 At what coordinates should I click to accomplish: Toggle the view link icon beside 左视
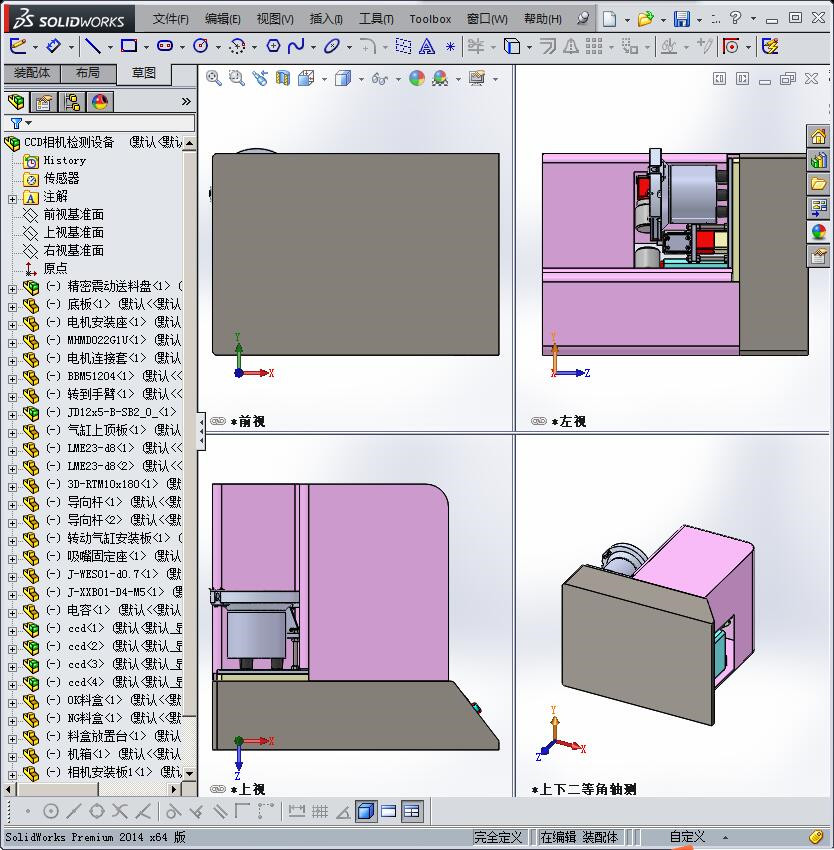[538, 421]
